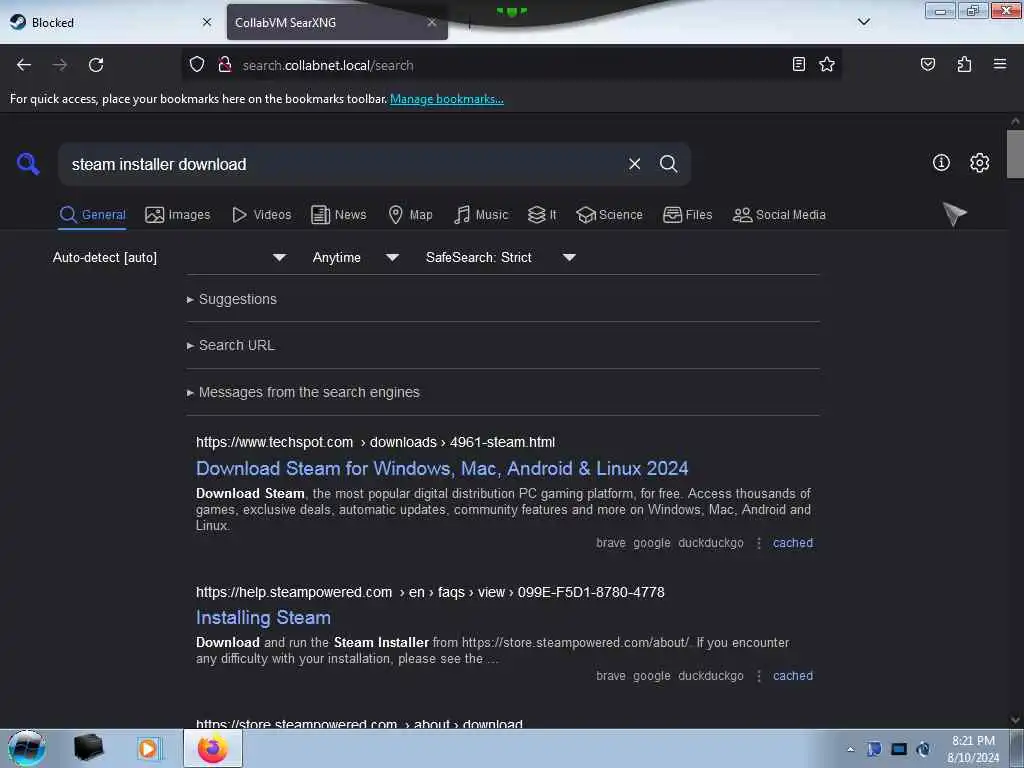Switch to Files search category
Image resolution: width=1024 pixels, height=768 pixels.
click(687, 215)
